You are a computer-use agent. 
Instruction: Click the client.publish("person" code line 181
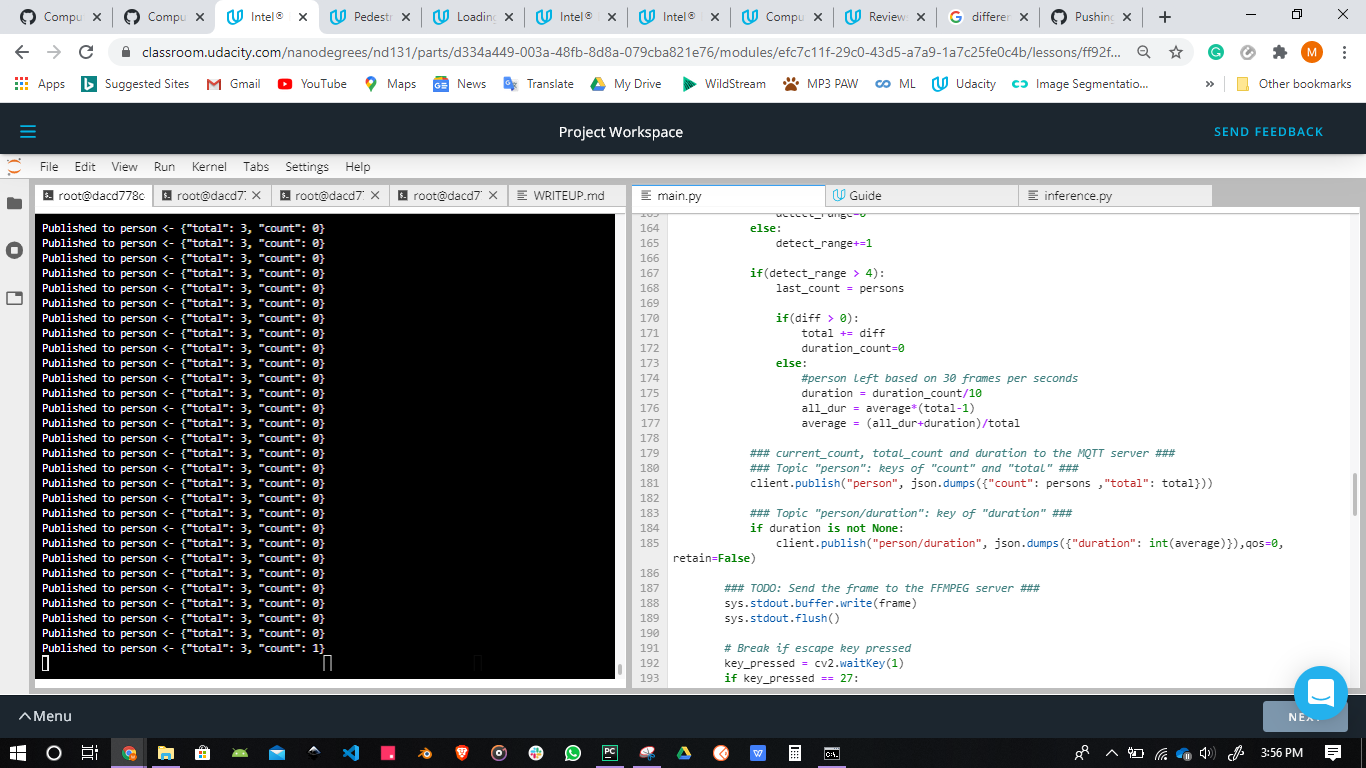(x=981, y=483)
